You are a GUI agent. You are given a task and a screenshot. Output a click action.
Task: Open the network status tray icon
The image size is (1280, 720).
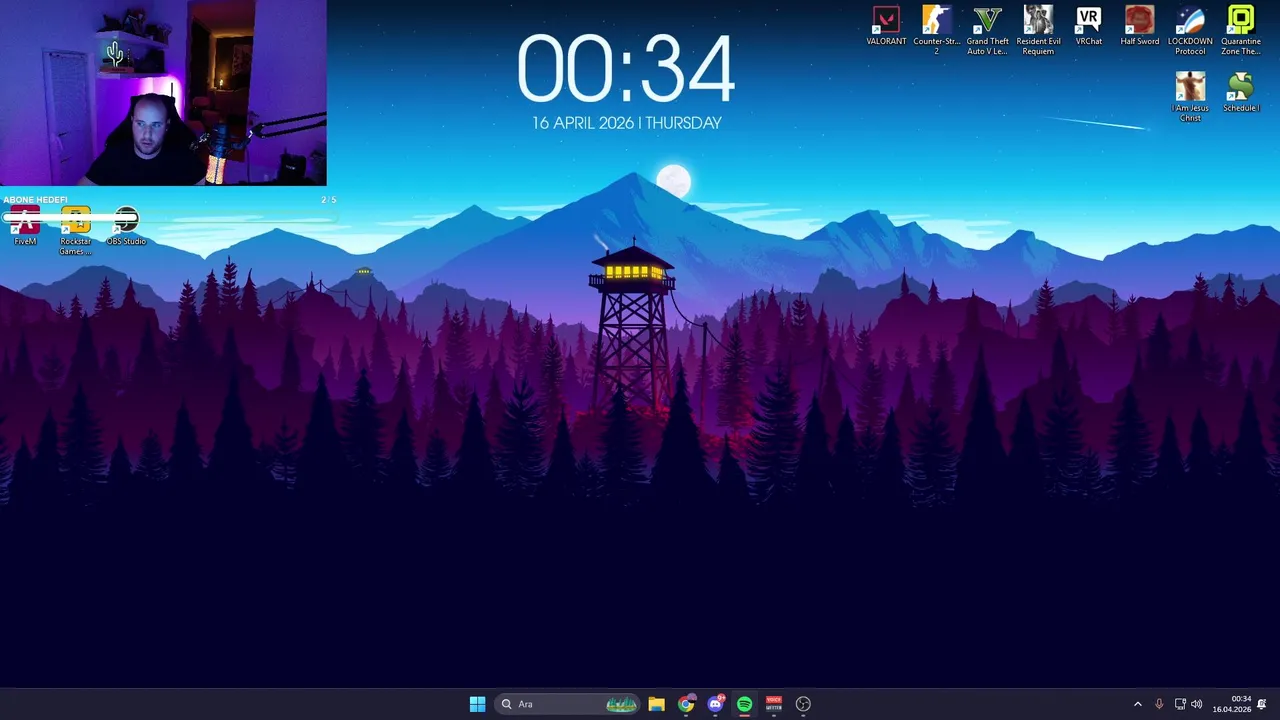(x=1180, y=704)
